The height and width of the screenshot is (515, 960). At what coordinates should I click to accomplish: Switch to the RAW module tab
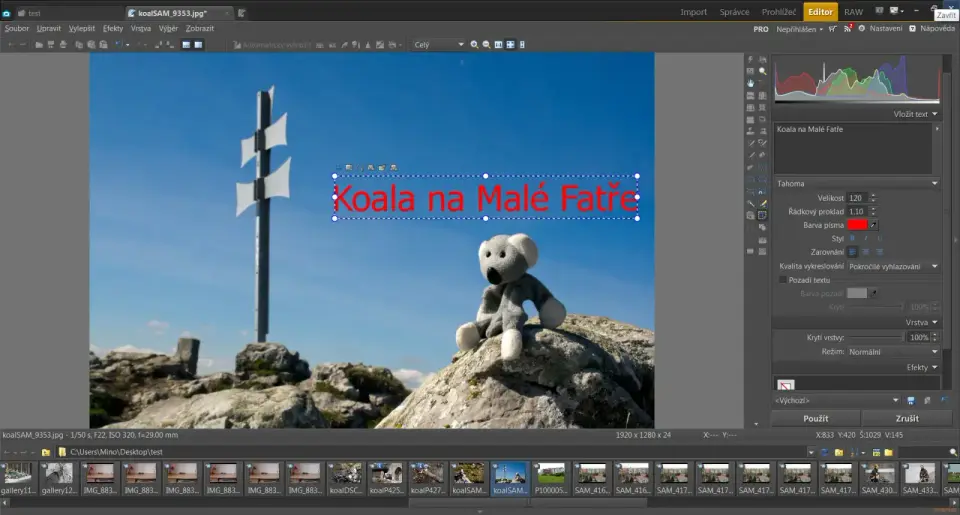point(853,12)
